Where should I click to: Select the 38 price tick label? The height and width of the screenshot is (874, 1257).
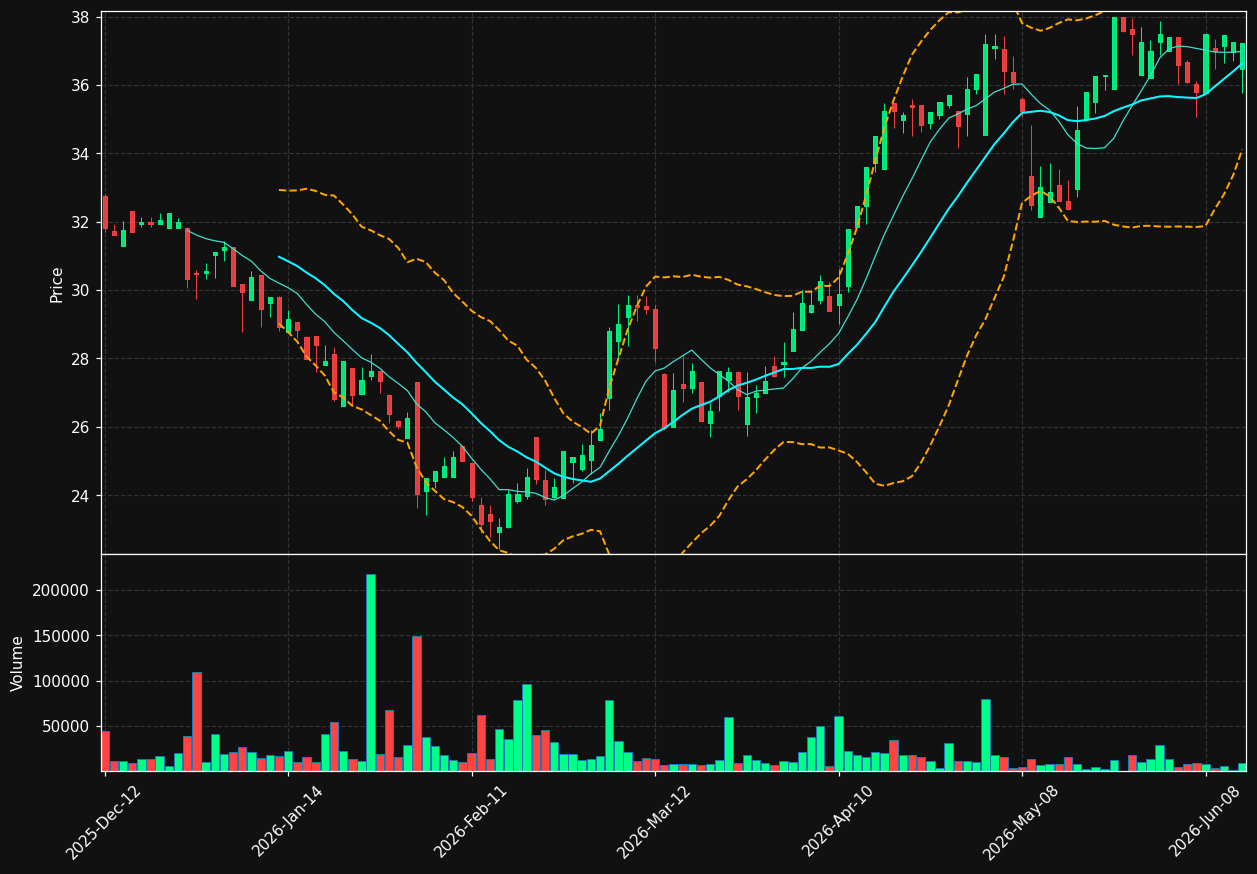pos(82,18)
